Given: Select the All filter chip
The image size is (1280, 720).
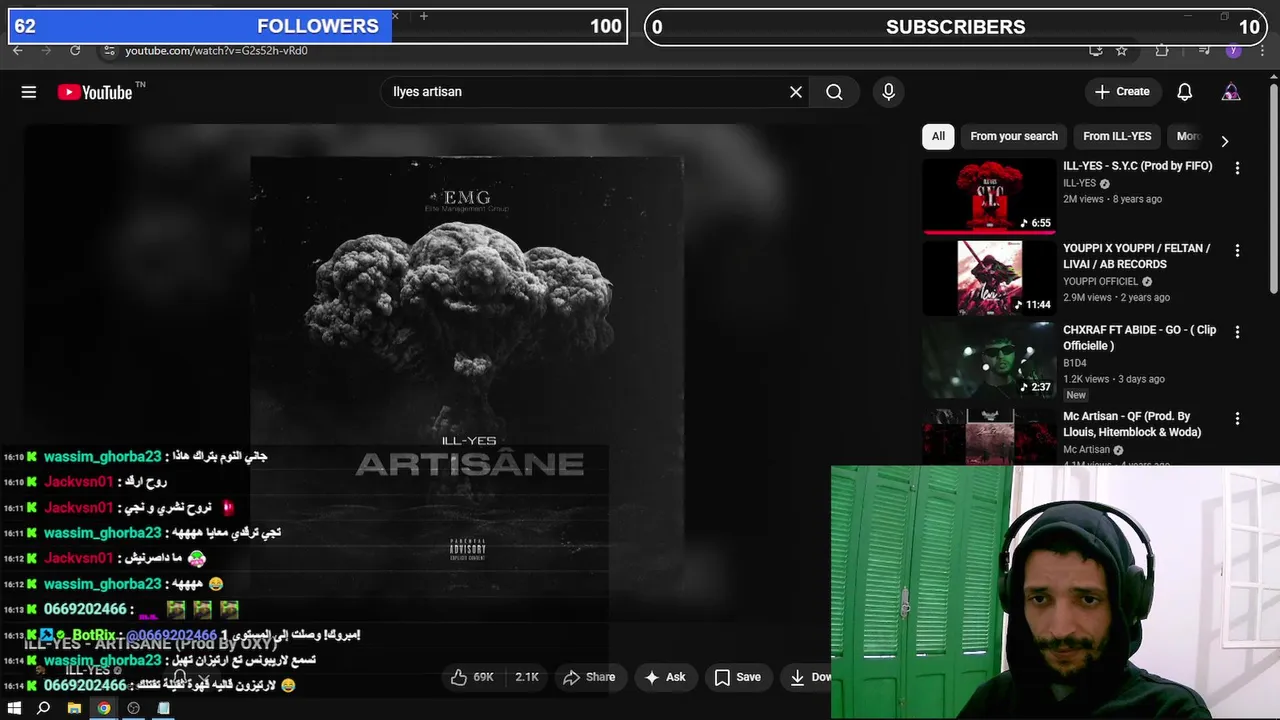Looking at the screenshot, I should coord(938,136).
